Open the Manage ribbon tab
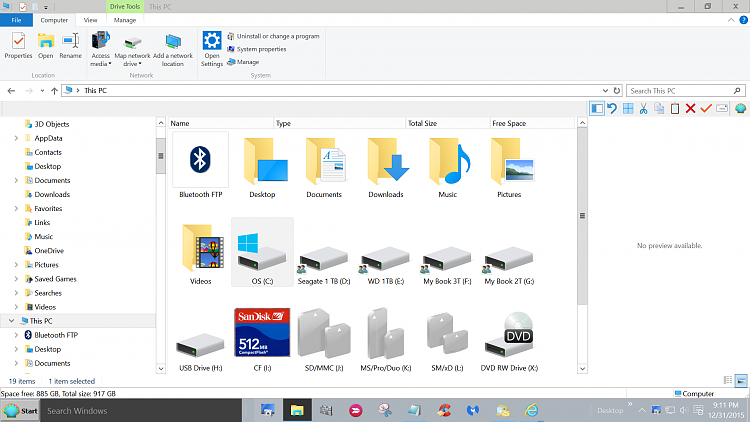The height and width of the screenshot is (422, 750). [x=125, y=20]
